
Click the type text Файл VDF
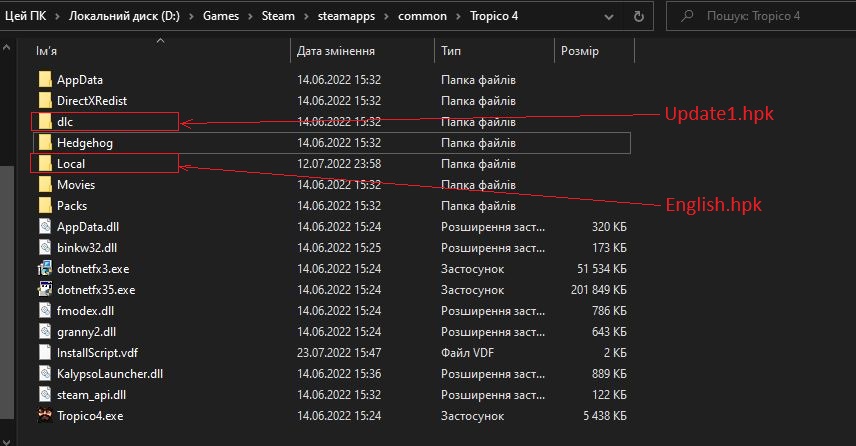[x=467, y=353]
